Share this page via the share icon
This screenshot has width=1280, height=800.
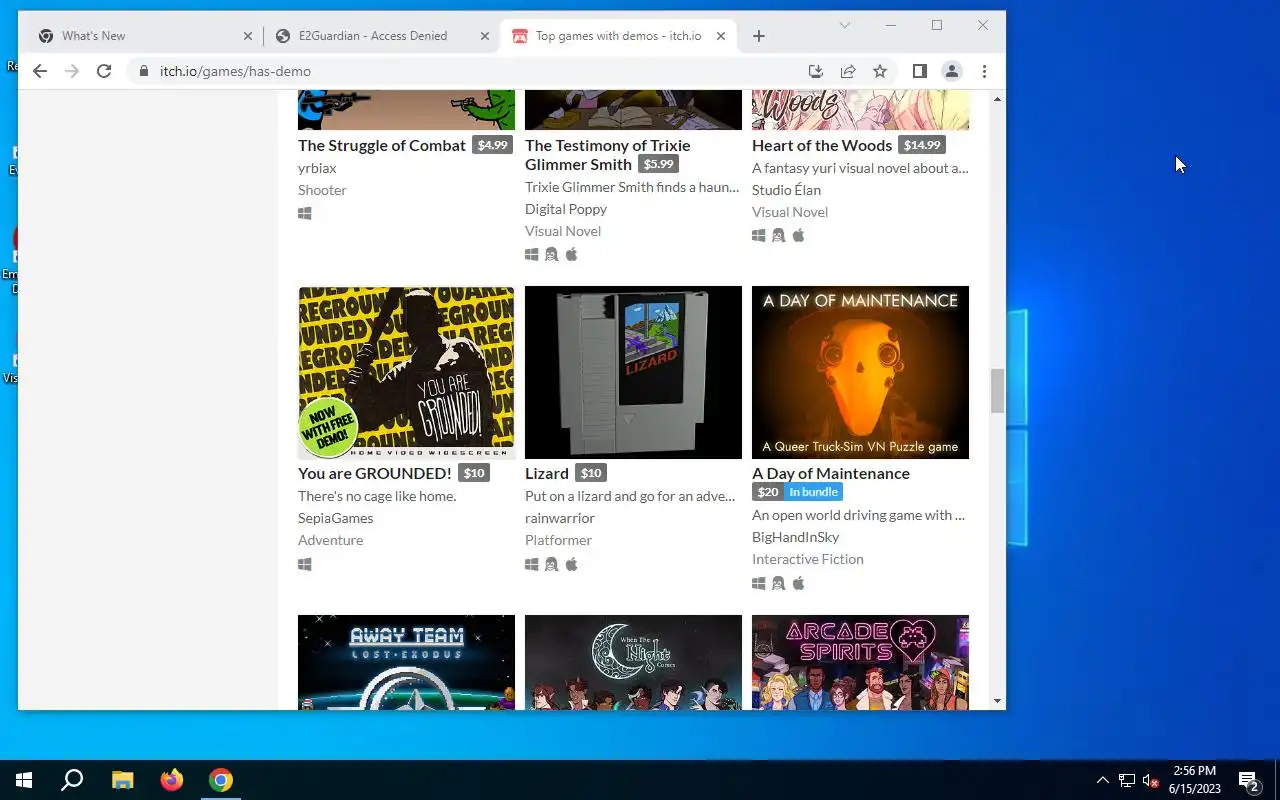point(848,71)
